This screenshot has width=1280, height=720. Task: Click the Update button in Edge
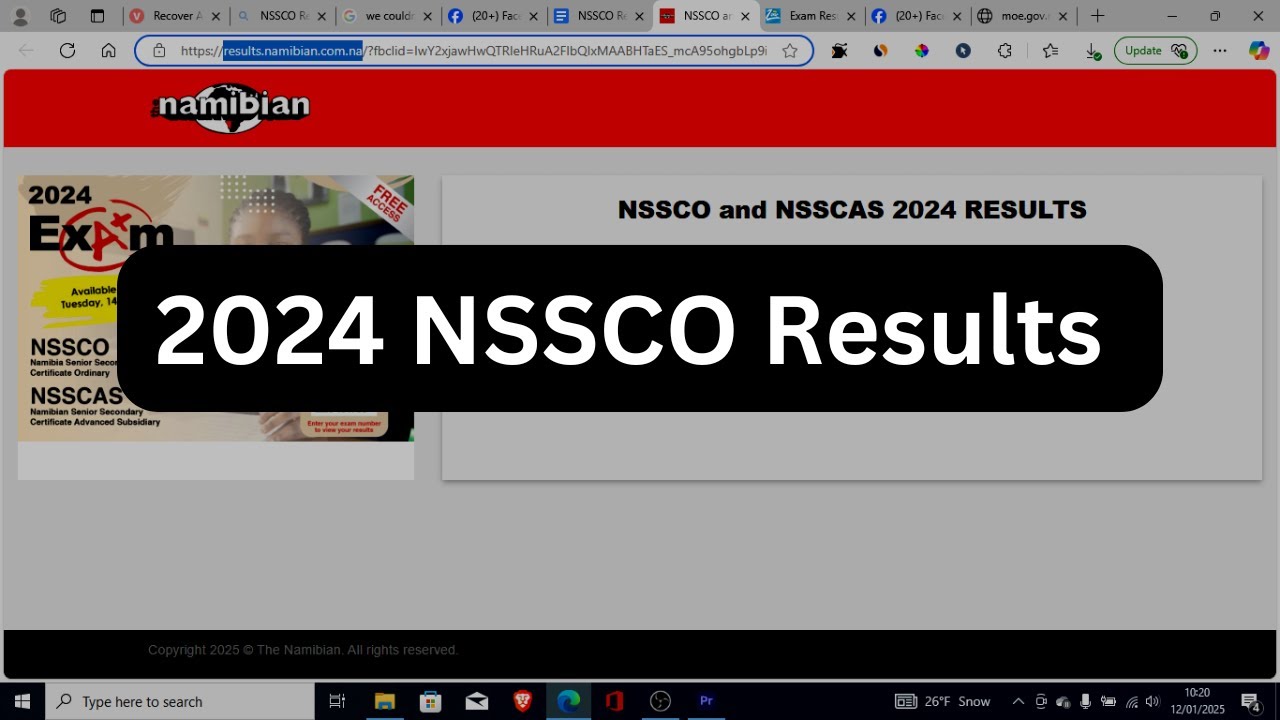(1155, 50)
